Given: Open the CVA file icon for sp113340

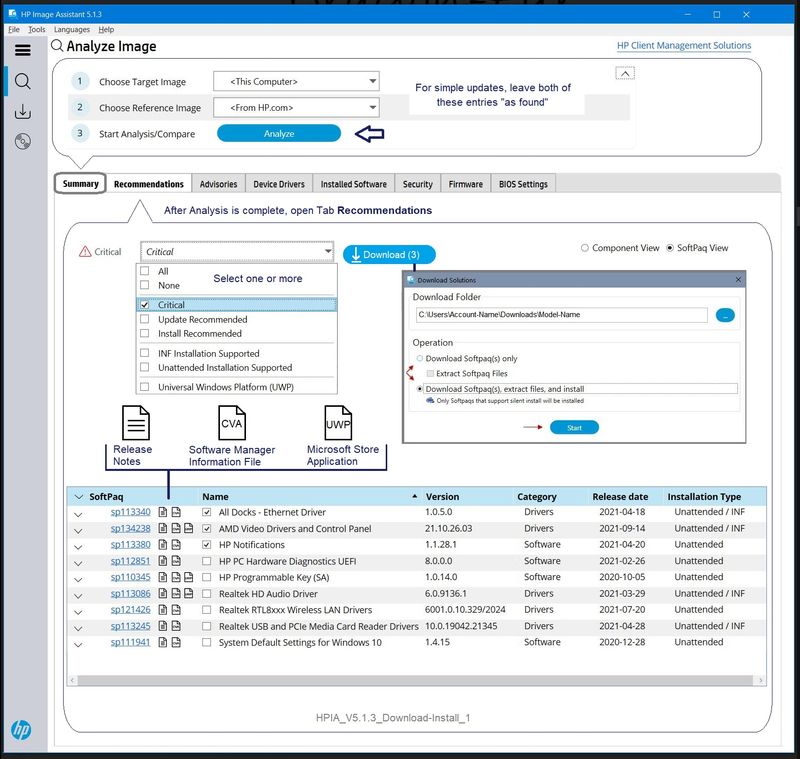Looking at the screenshot, I should [176, 512].
